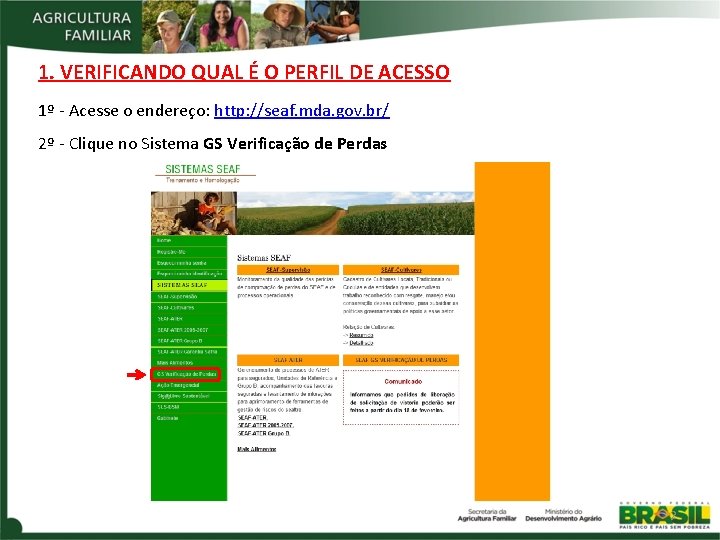Open the http://seaf.mda.gov.br/ hyperlink
Screen dimensions: 720x540
click(x=302, y=111)
